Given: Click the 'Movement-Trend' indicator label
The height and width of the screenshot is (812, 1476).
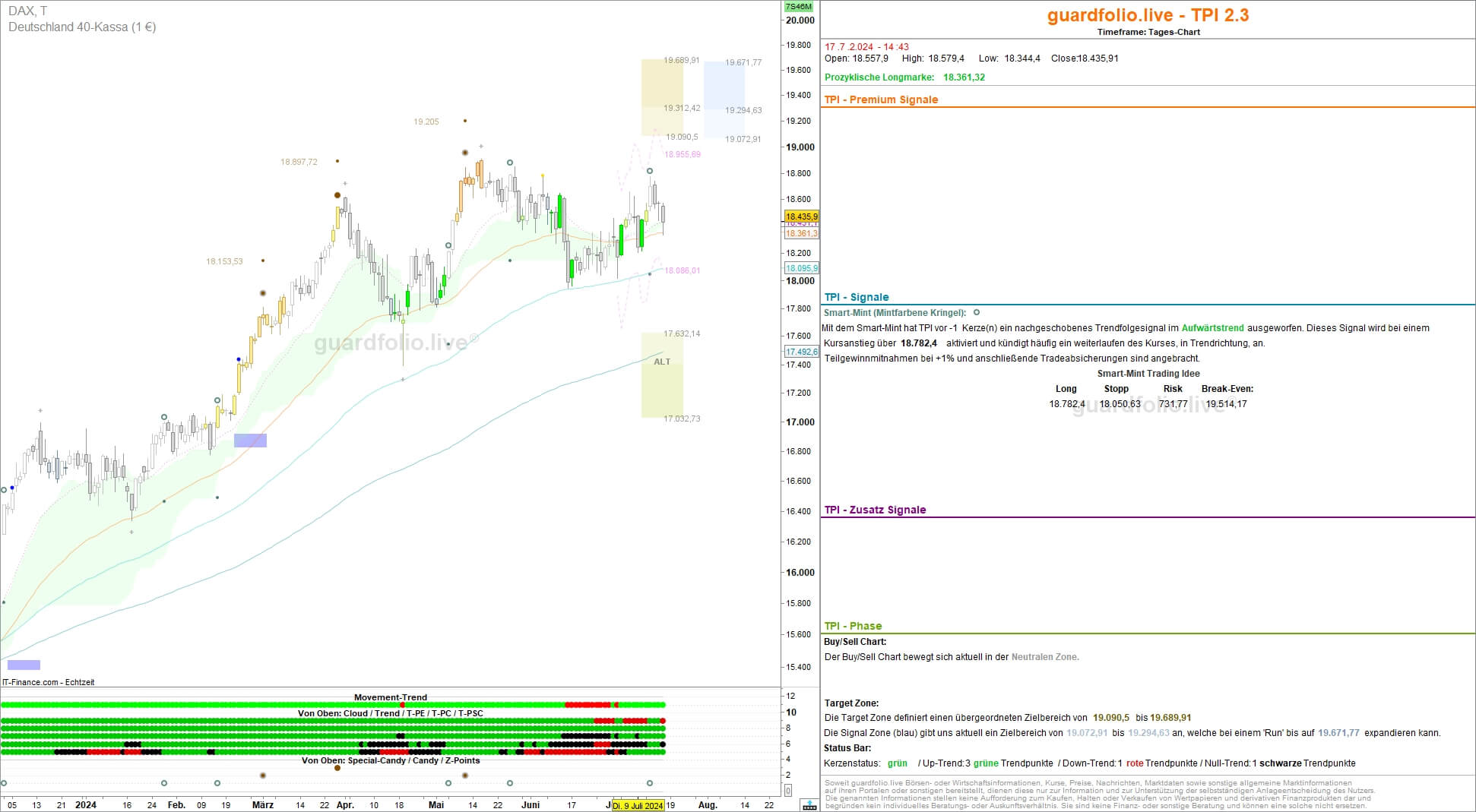Looking at the screenshot, I should click(x=391, y=697).
